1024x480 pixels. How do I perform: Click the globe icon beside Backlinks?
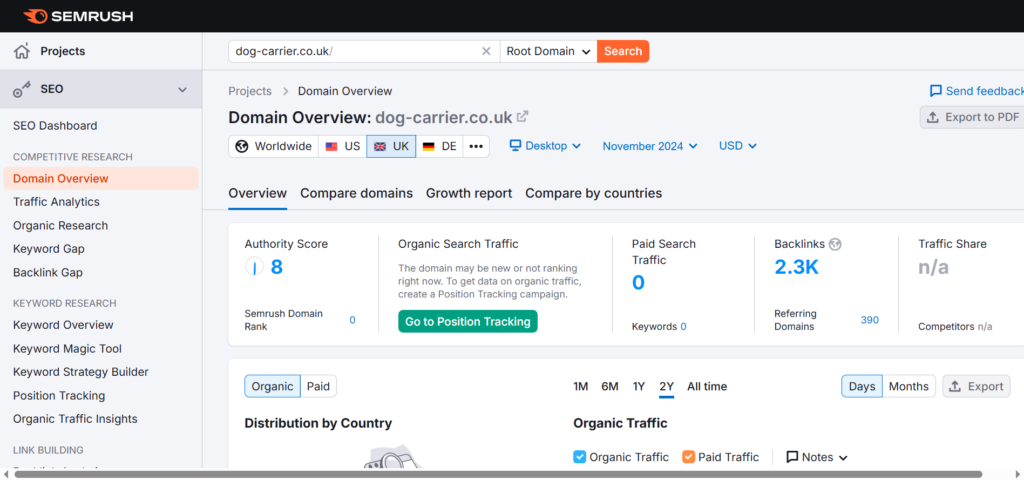tap(835, 244)
